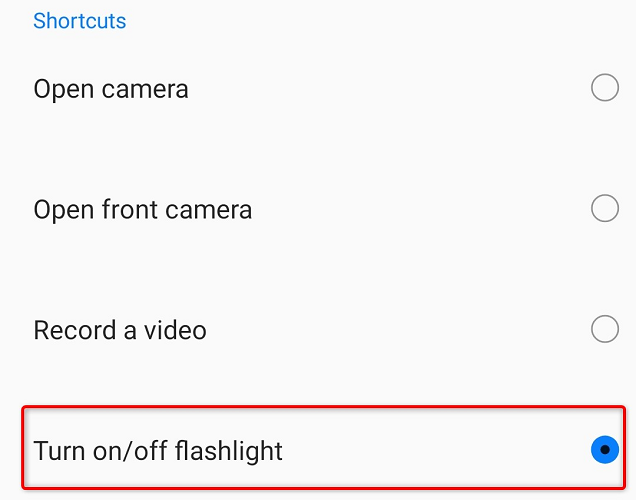
Task: Click the Shortcuts section header
Action: point(80,21)
